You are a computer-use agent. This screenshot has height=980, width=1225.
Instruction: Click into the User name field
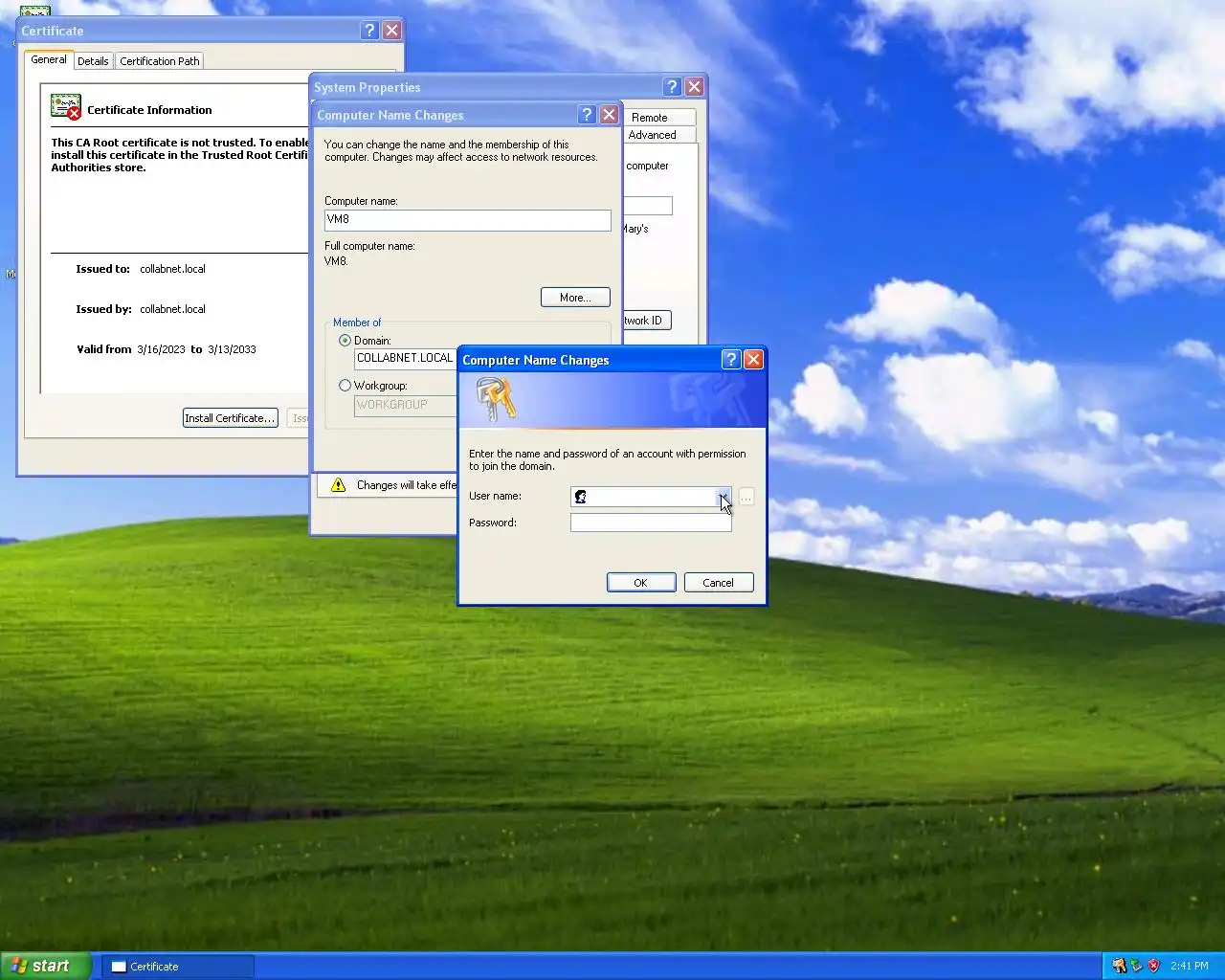pyautogui.click(x=651, y=497)
